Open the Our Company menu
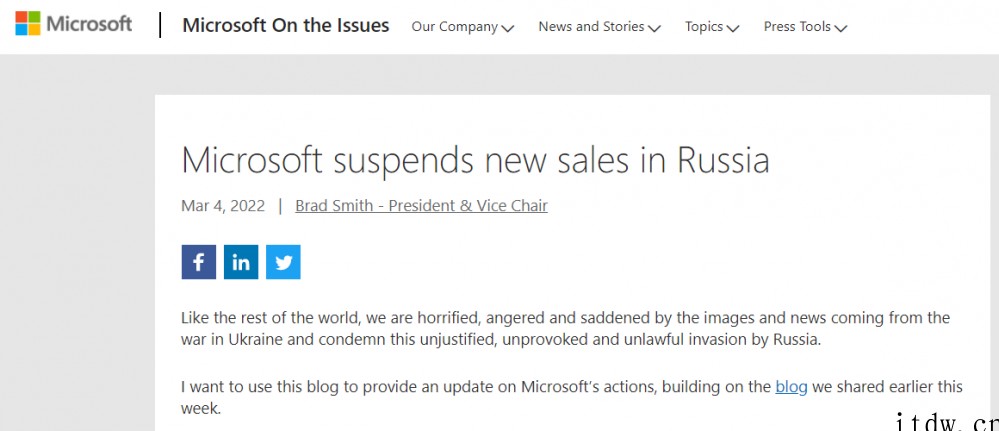 454,27
